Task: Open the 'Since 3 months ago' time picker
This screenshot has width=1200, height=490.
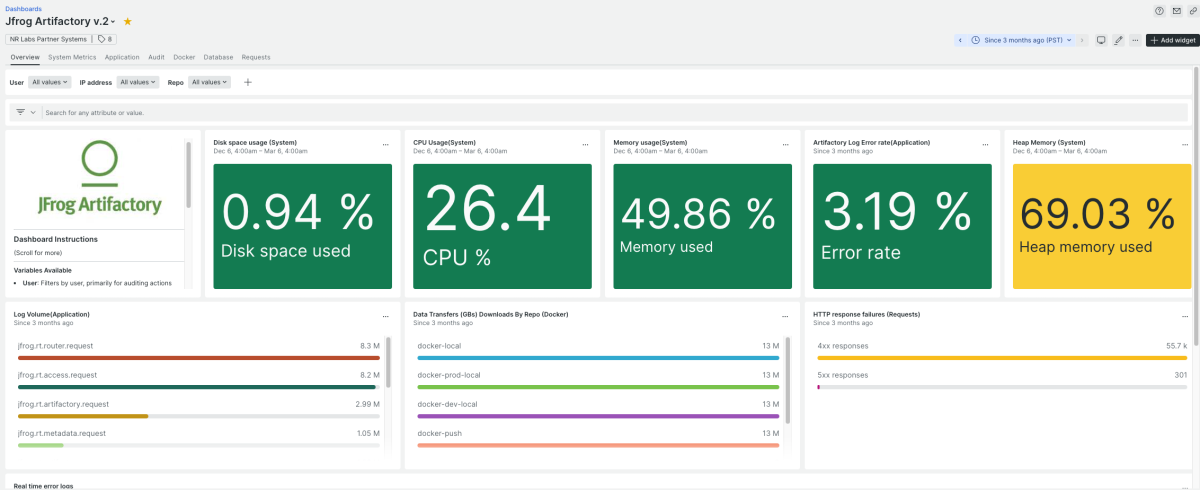Action: (x=1021, y=40)
